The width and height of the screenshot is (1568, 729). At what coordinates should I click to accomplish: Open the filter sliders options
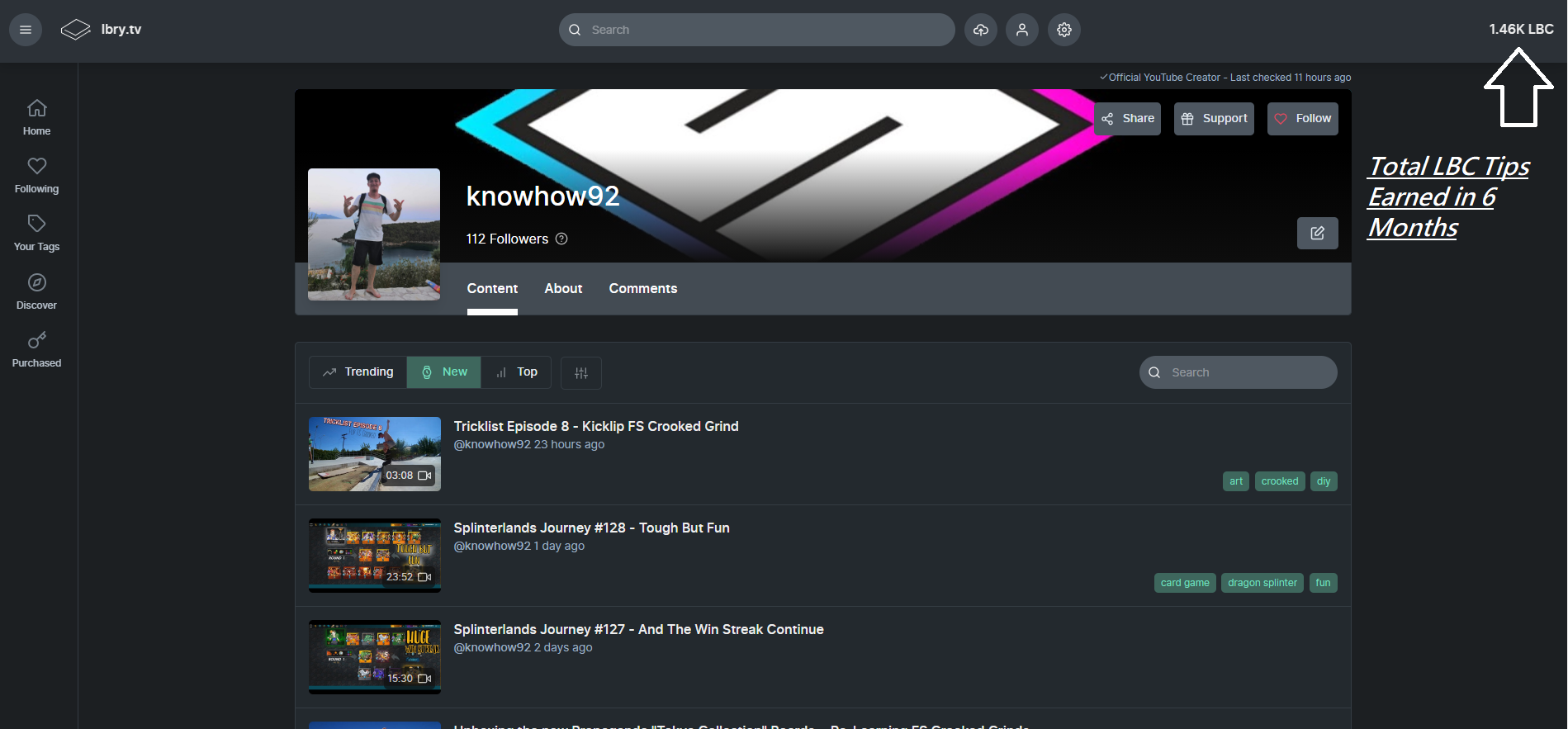pos(581,373)
